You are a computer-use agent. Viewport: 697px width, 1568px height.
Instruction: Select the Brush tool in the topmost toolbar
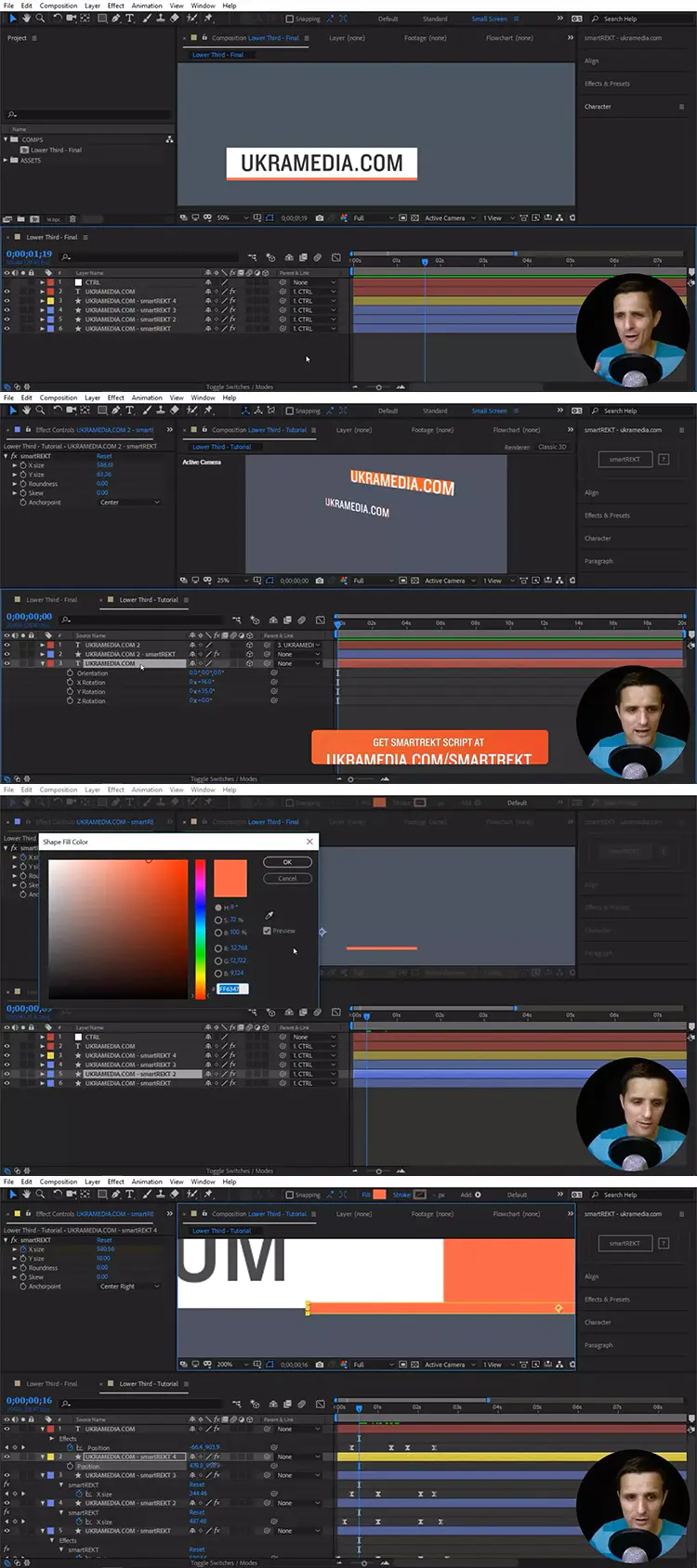click(147, 18)
